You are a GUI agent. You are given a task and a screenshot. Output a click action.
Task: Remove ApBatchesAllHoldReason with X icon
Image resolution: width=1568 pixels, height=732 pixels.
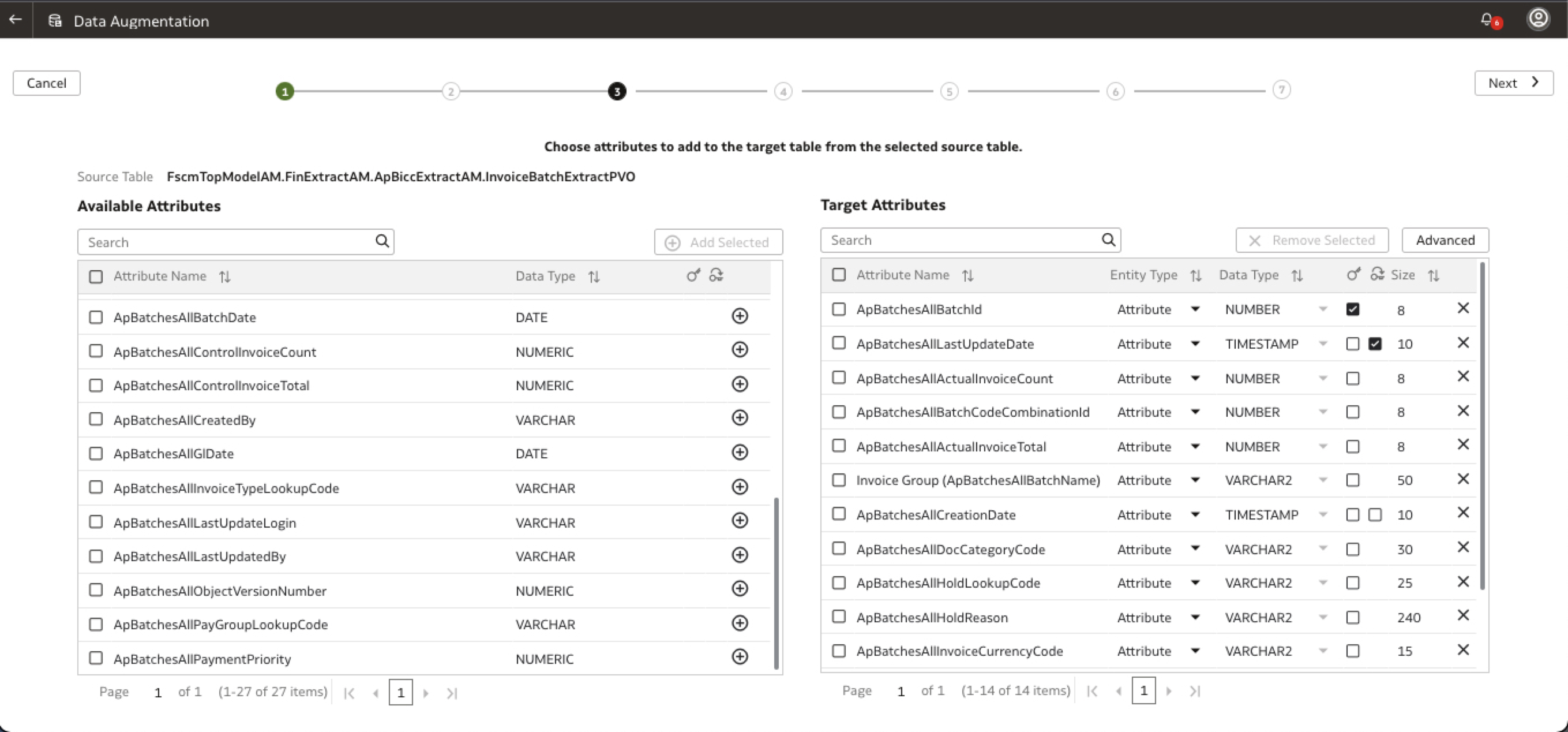(1464, 616)
